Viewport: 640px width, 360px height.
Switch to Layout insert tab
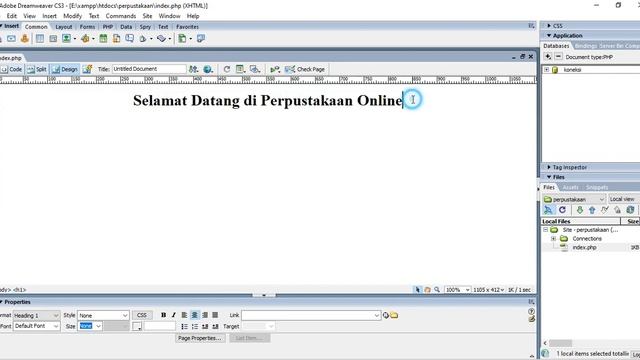click(64, 27)
